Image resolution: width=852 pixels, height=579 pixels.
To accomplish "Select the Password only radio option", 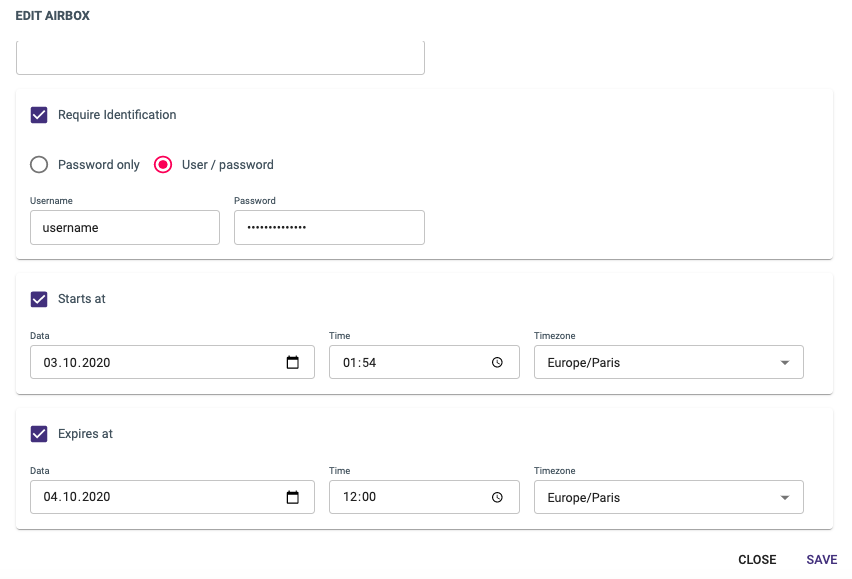I will [x=39, y=165].
